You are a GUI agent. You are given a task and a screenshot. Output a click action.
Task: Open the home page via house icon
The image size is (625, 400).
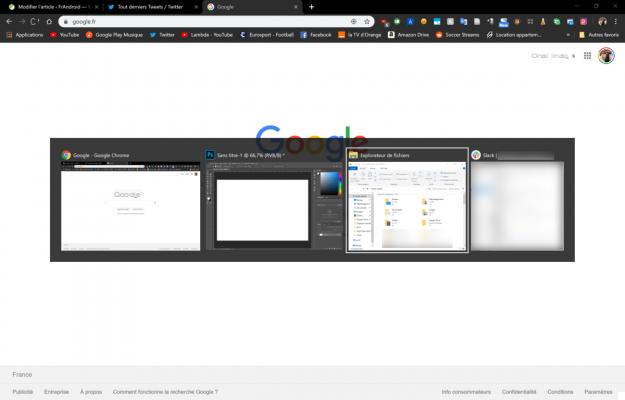[49, 22]
